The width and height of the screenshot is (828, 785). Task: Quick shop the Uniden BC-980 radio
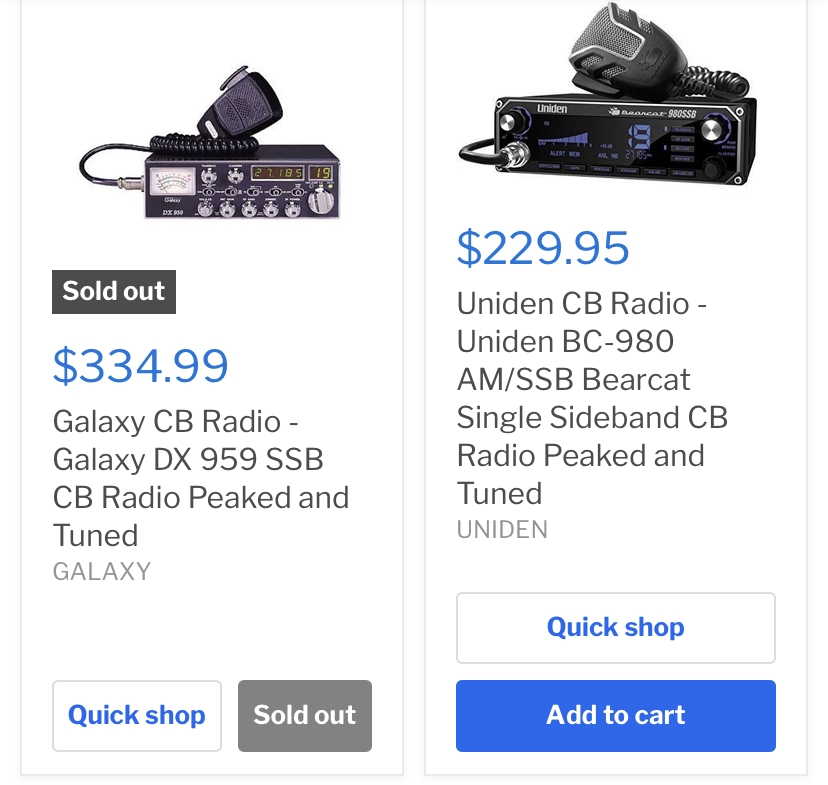click(616, 628)
